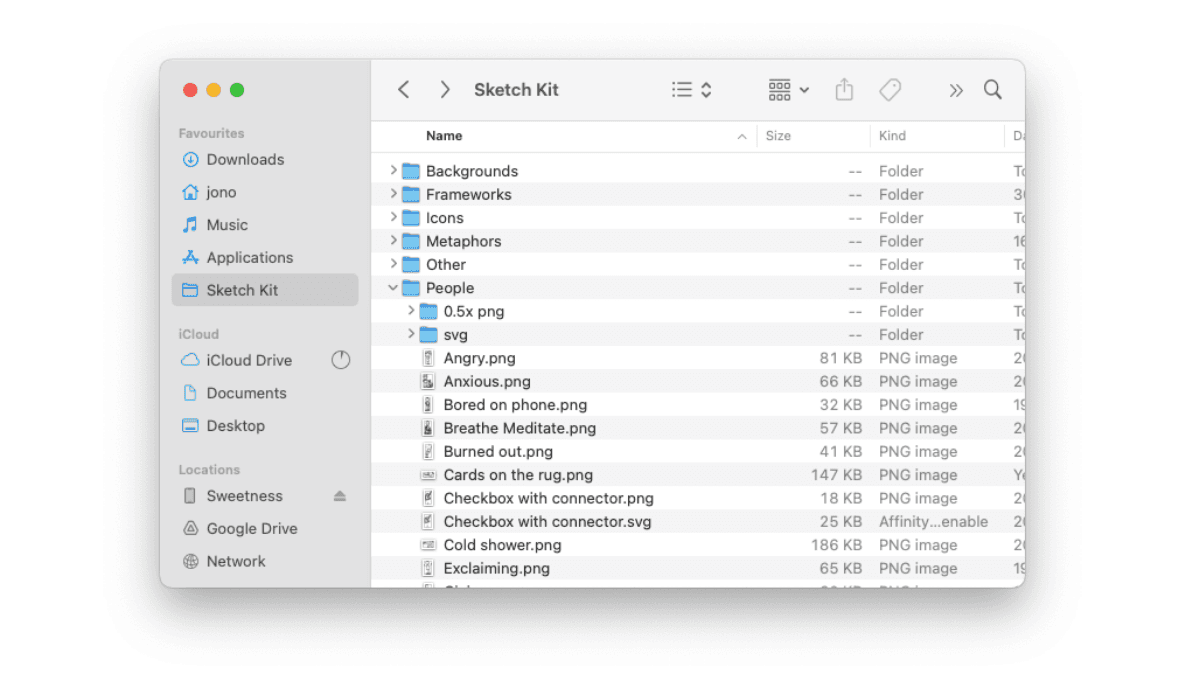The width and height of the screenshot is (1200, 675).
Task: Click the Edit Tags icon
Action: point(890,90)
